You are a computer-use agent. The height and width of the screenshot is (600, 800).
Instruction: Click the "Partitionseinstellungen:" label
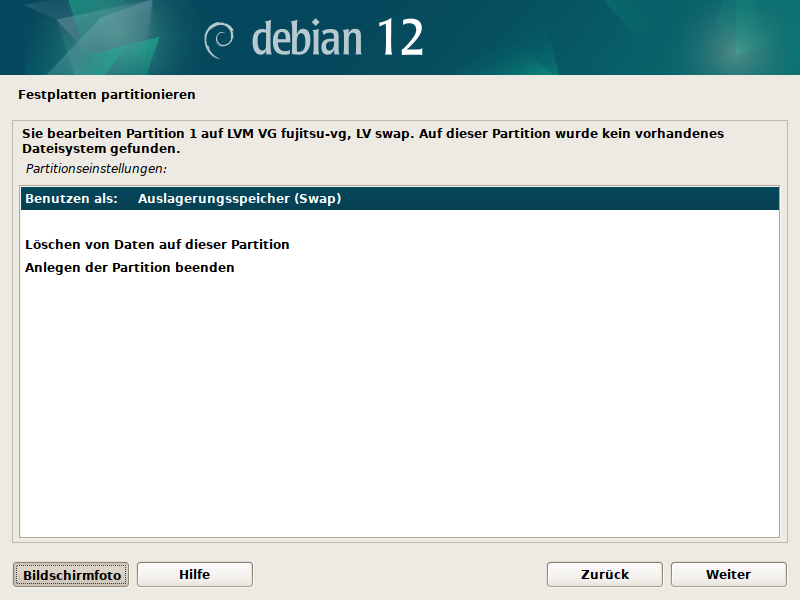pos(96,168)
